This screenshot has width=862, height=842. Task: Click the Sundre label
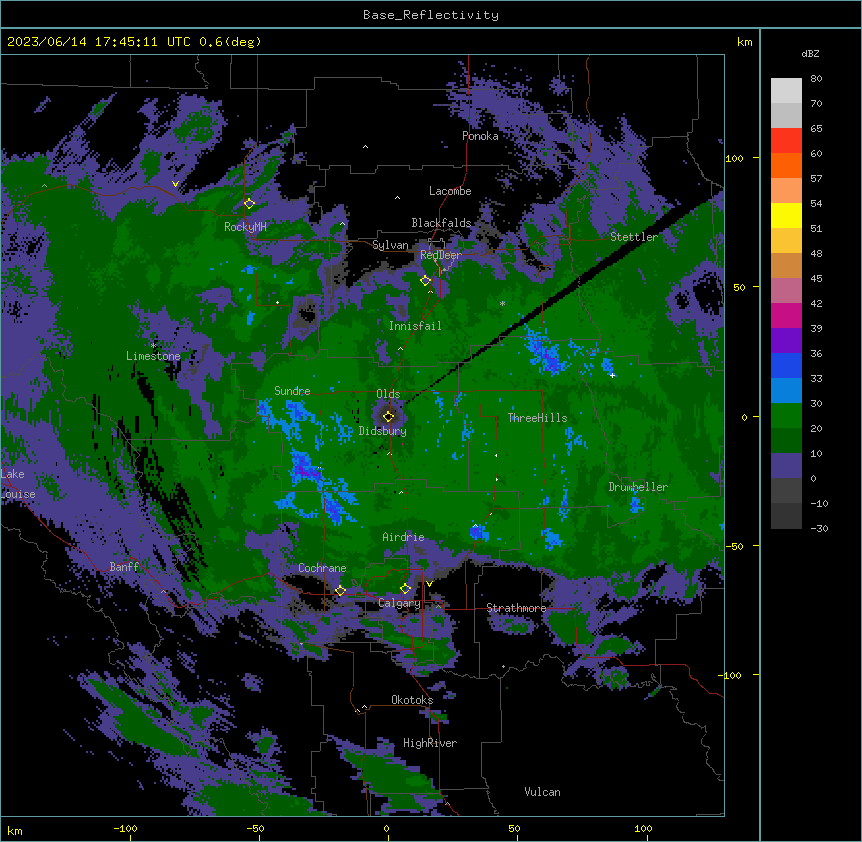click(x=292, y=391)
